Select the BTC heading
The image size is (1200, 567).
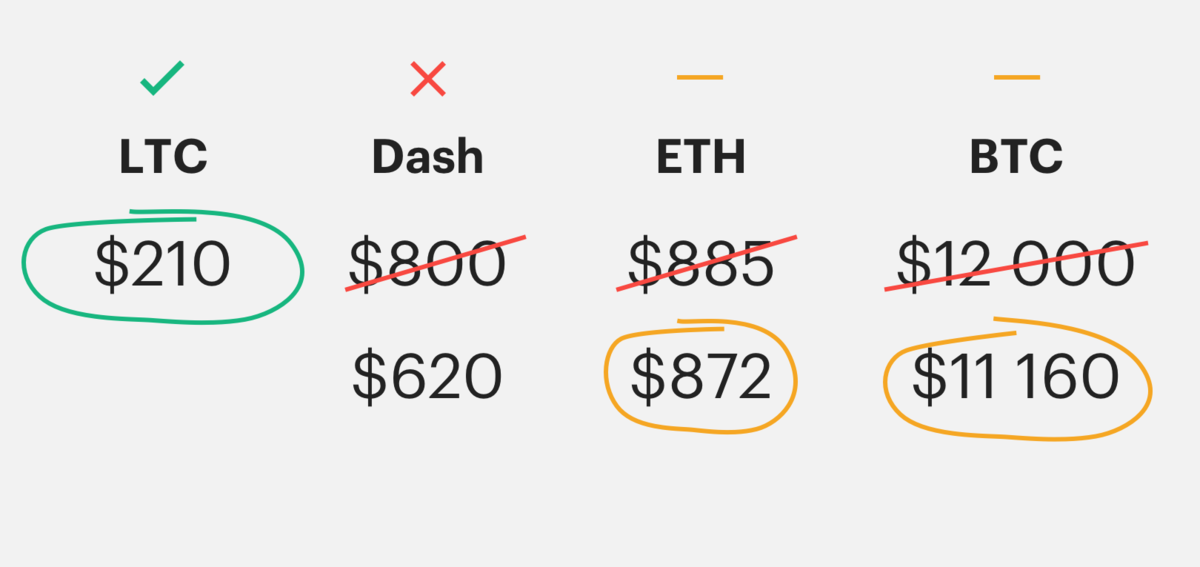coord(1016,157)
